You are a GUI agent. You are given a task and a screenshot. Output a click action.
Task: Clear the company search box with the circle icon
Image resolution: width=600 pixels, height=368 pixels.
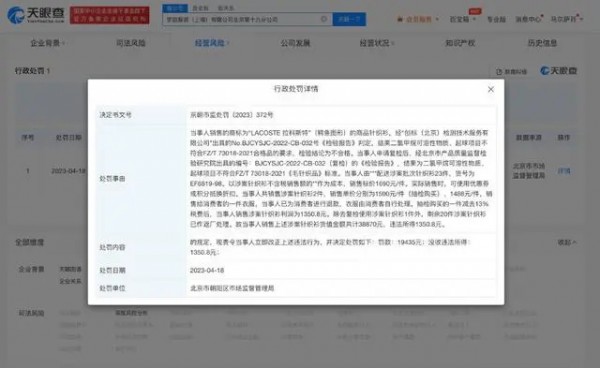coord(324,19)
